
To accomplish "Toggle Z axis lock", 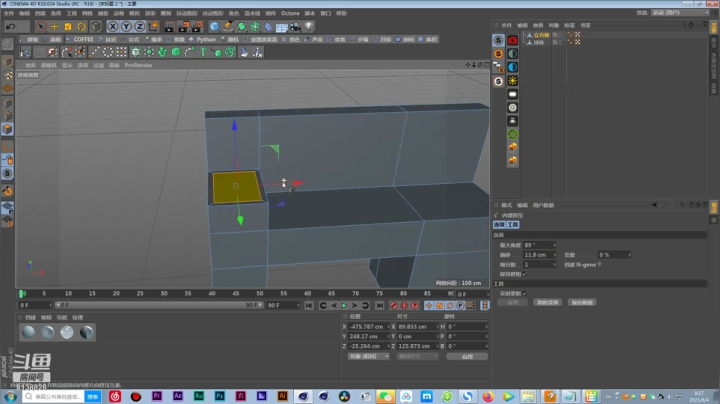I will click(x=140, y=27).
